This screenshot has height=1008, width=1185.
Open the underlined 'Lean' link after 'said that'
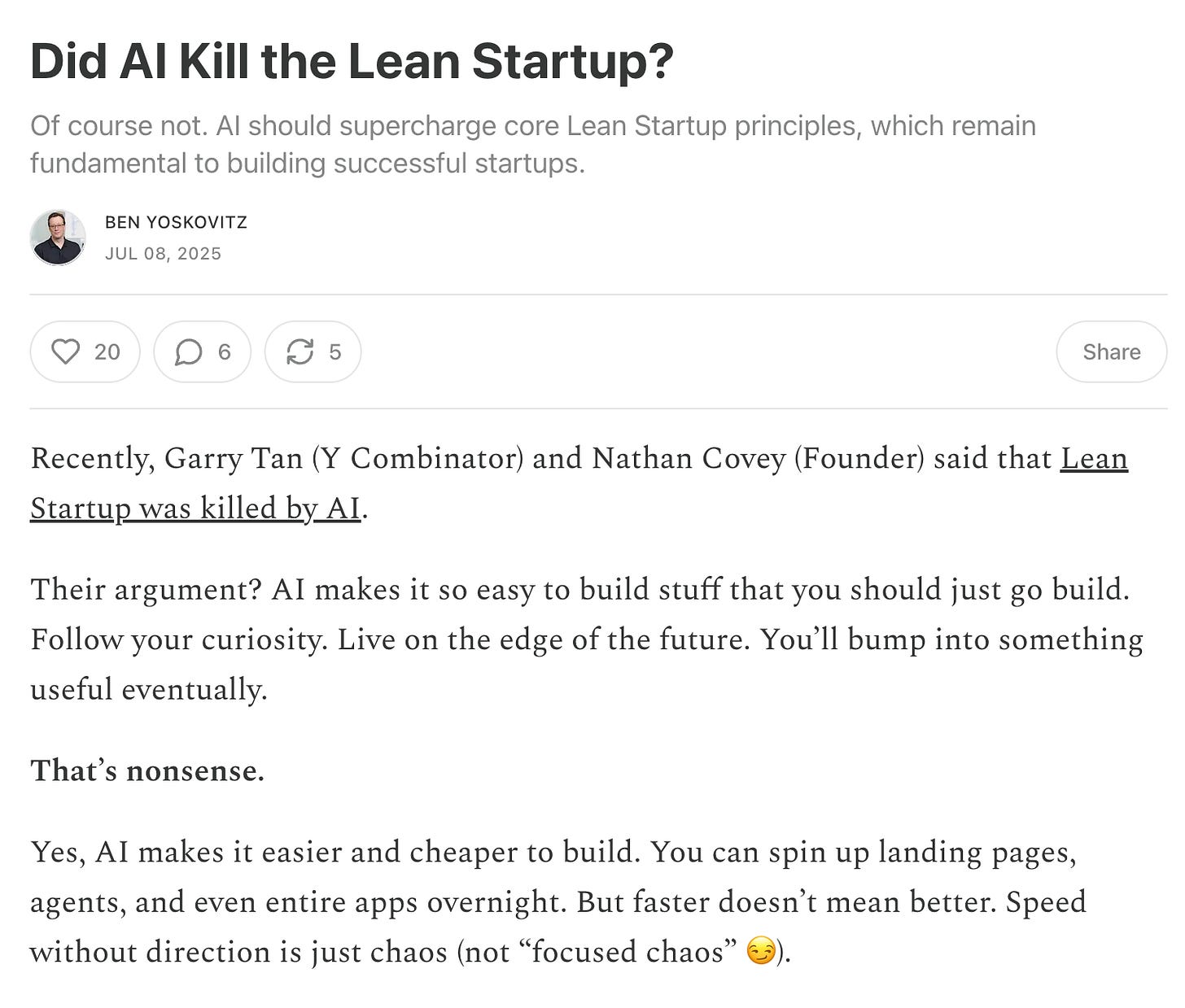tap(1094, 458)
